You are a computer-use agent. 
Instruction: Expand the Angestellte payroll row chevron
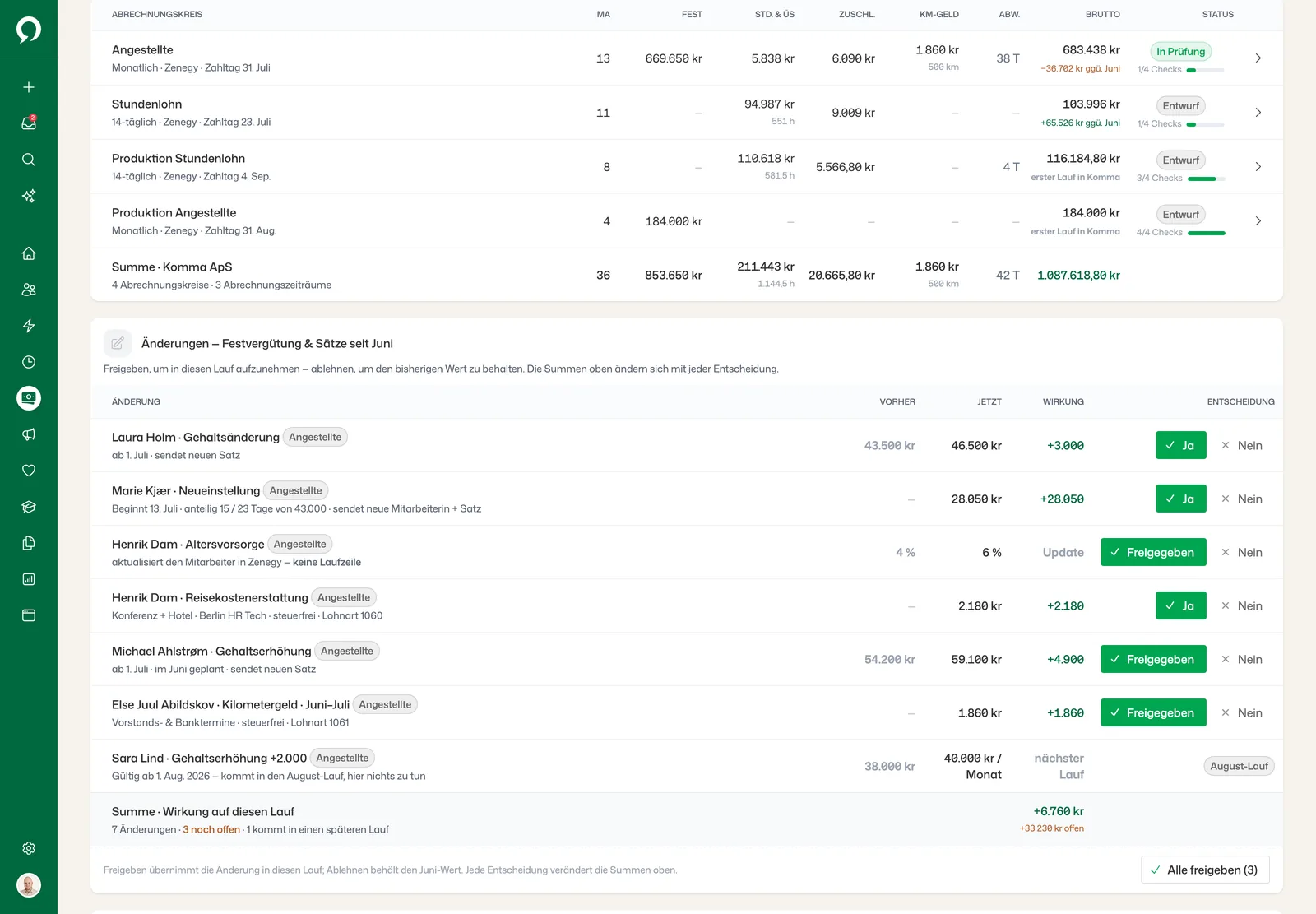pos(1258,58)
